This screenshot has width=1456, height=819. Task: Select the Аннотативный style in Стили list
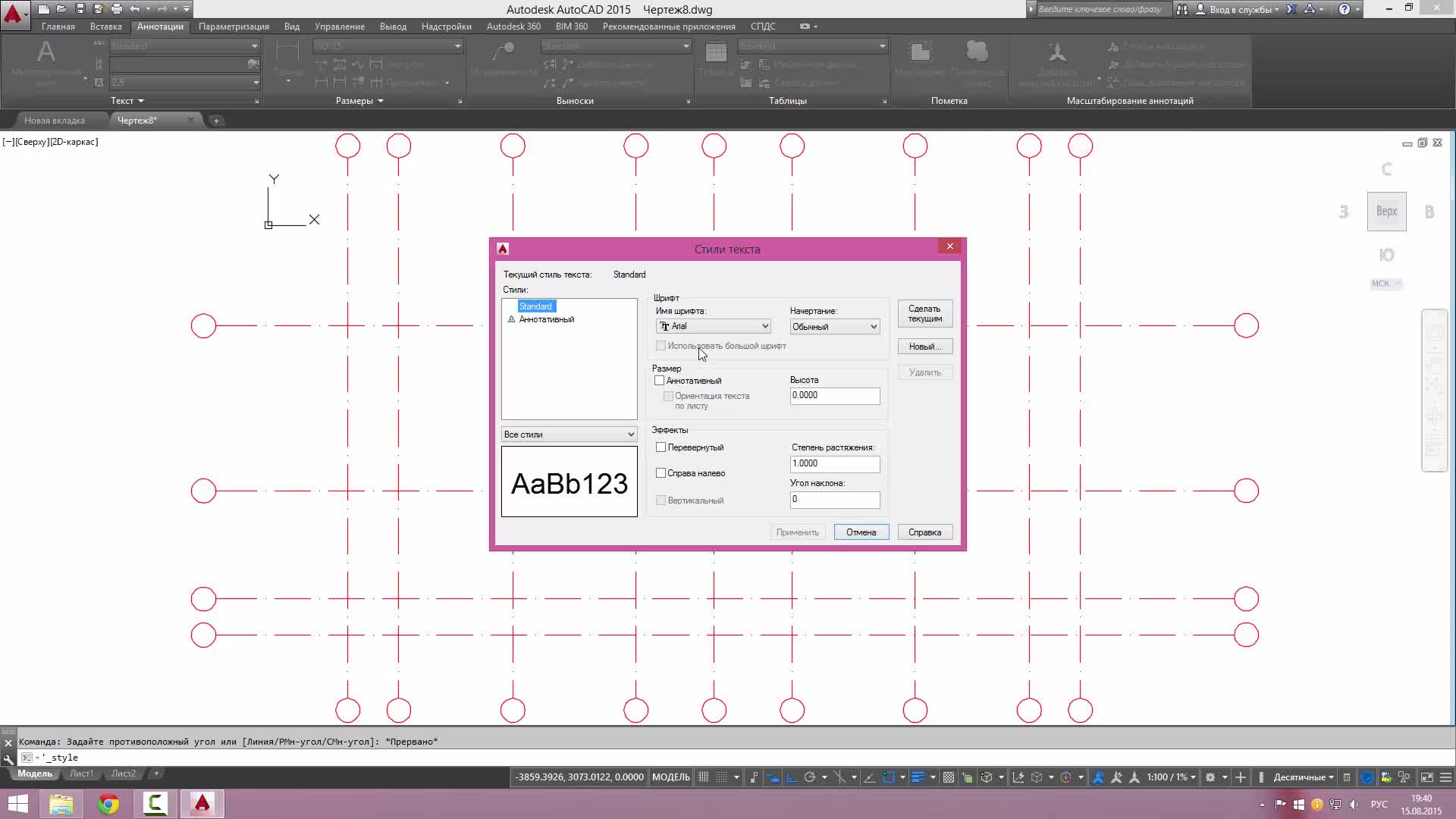pos(546,319)
